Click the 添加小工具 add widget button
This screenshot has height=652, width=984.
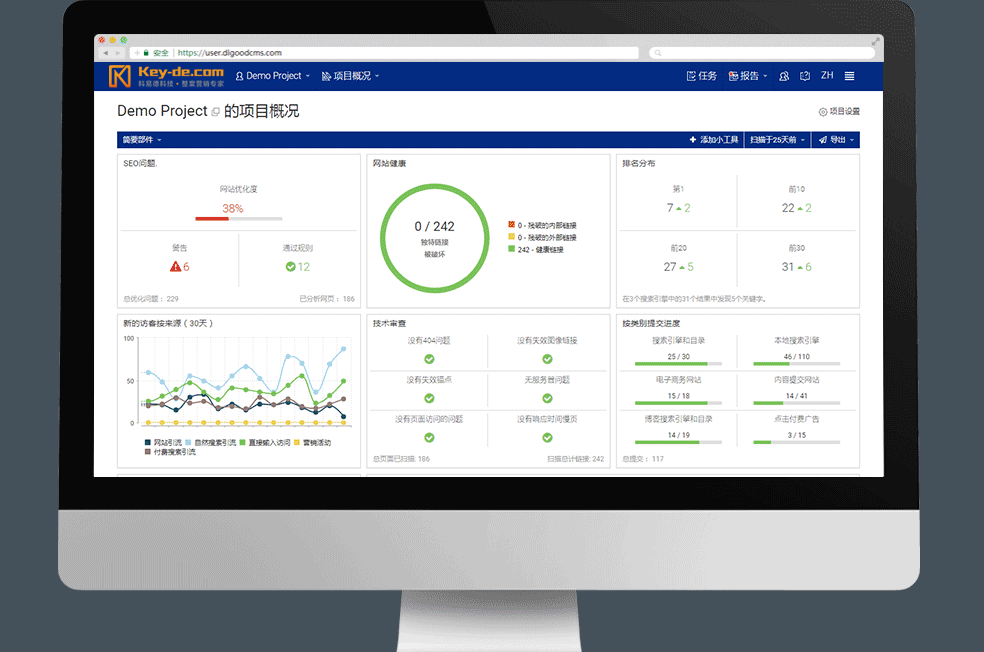point(714,140)
